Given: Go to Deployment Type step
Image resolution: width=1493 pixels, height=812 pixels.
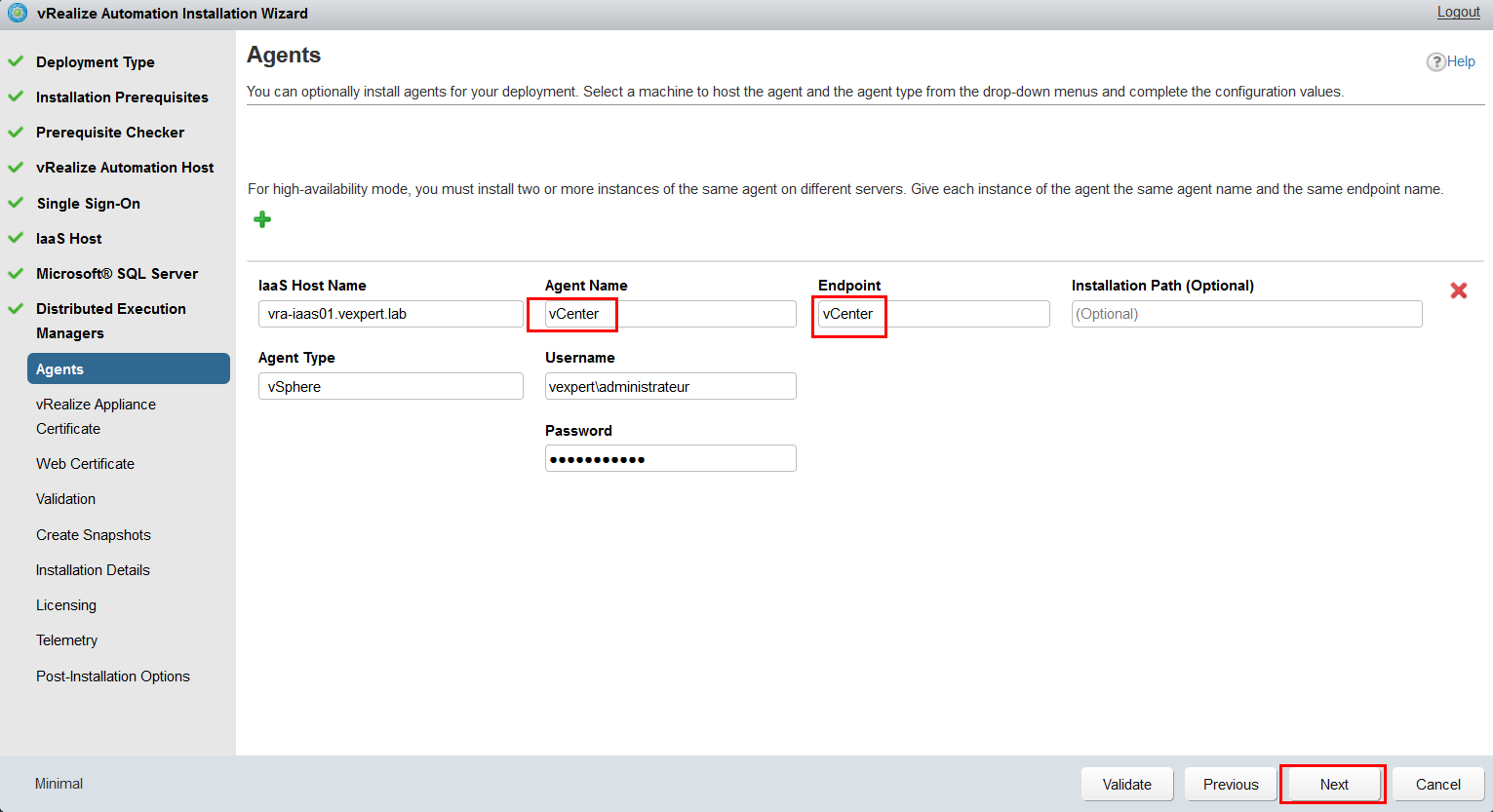Looking at the screenshot, I should click(x=96, y=62).
